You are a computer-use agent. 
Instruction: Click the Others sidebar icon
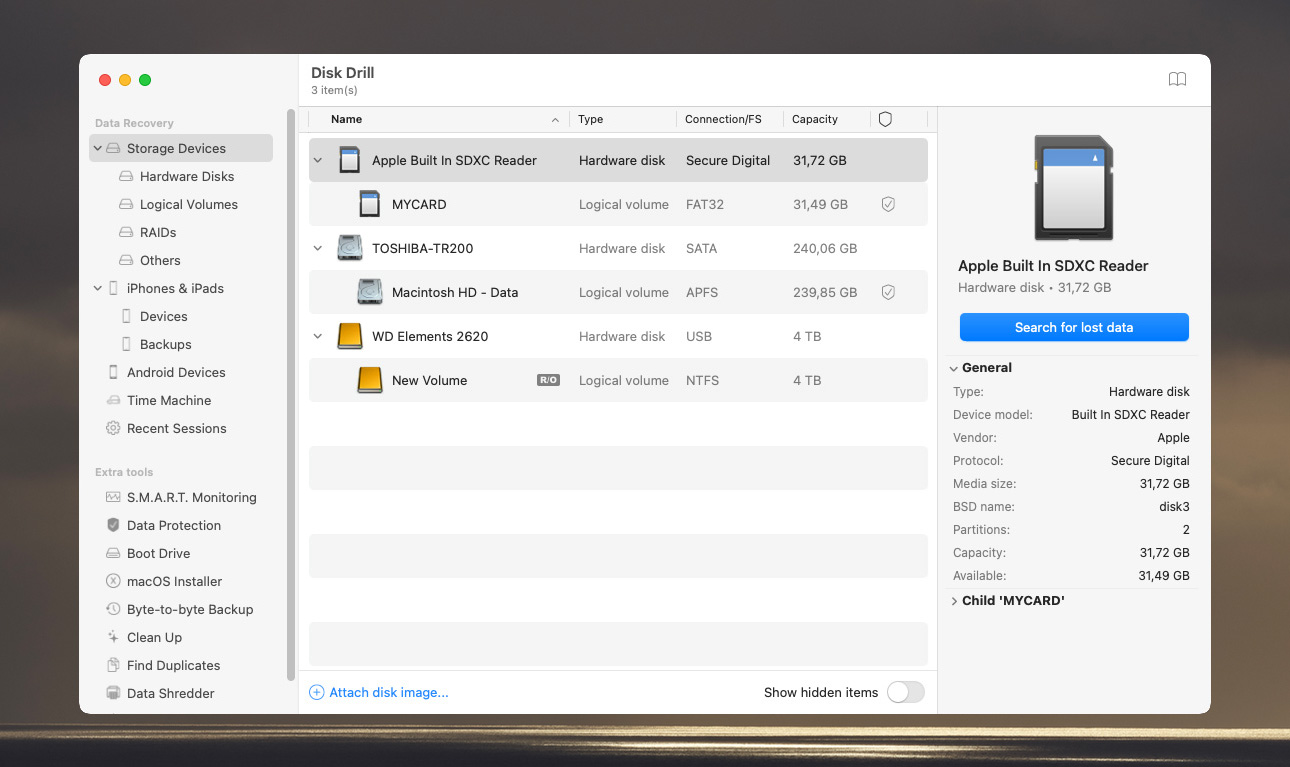coord(126,260)
